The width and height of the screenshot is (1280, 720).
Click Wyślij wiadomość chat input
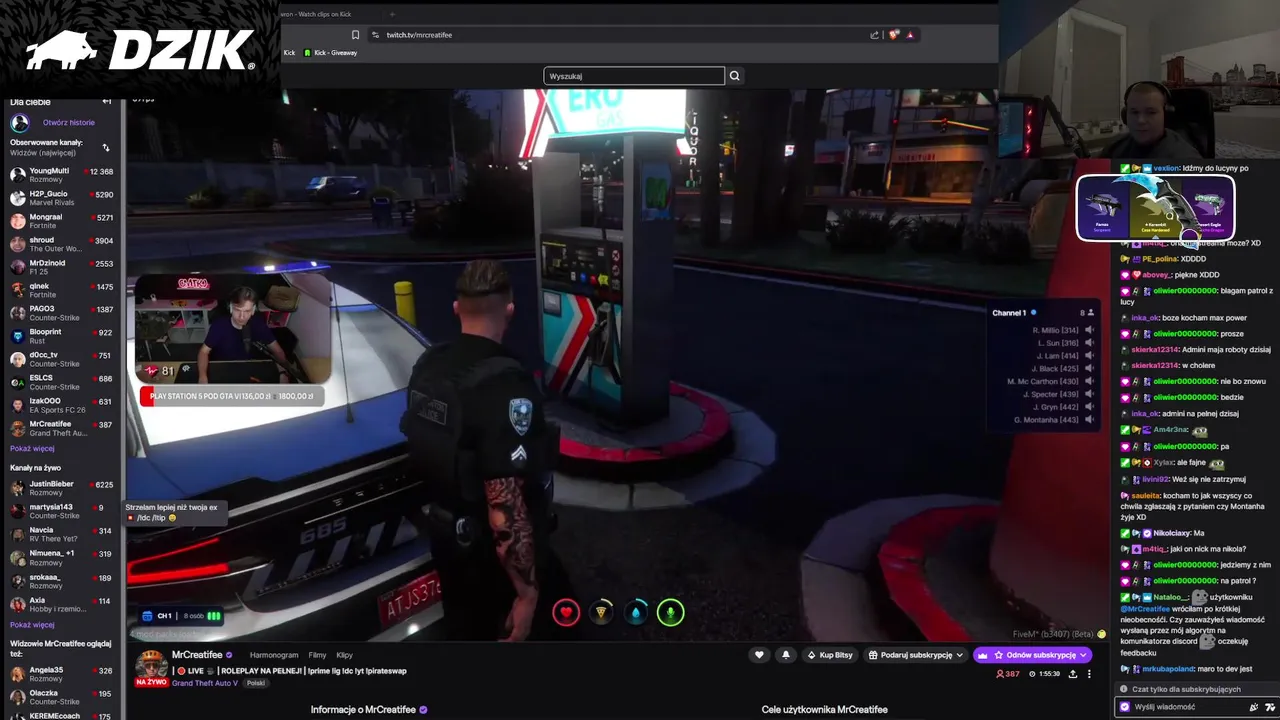(x=1180, y=707)
